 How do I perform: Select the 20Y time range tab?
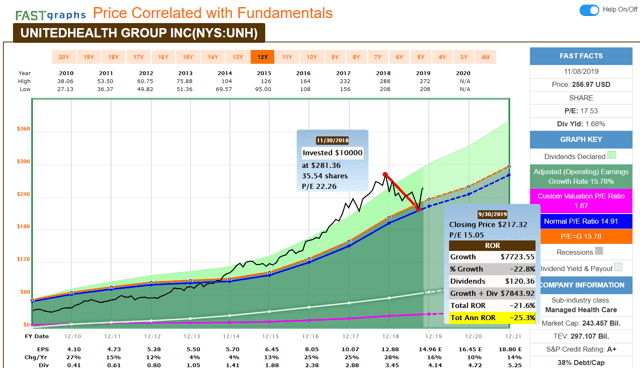64,57
